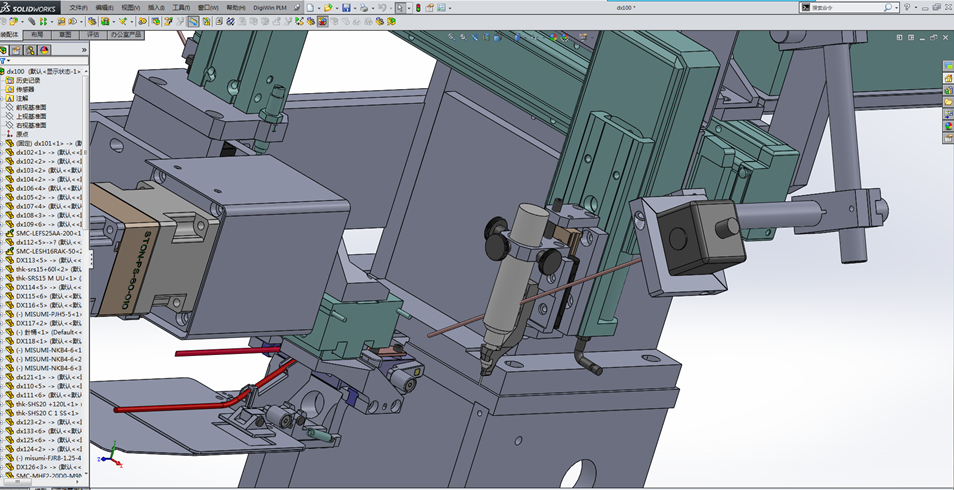Click the Print icon in the toolbar
954x490 pixels.
(364, 8)
